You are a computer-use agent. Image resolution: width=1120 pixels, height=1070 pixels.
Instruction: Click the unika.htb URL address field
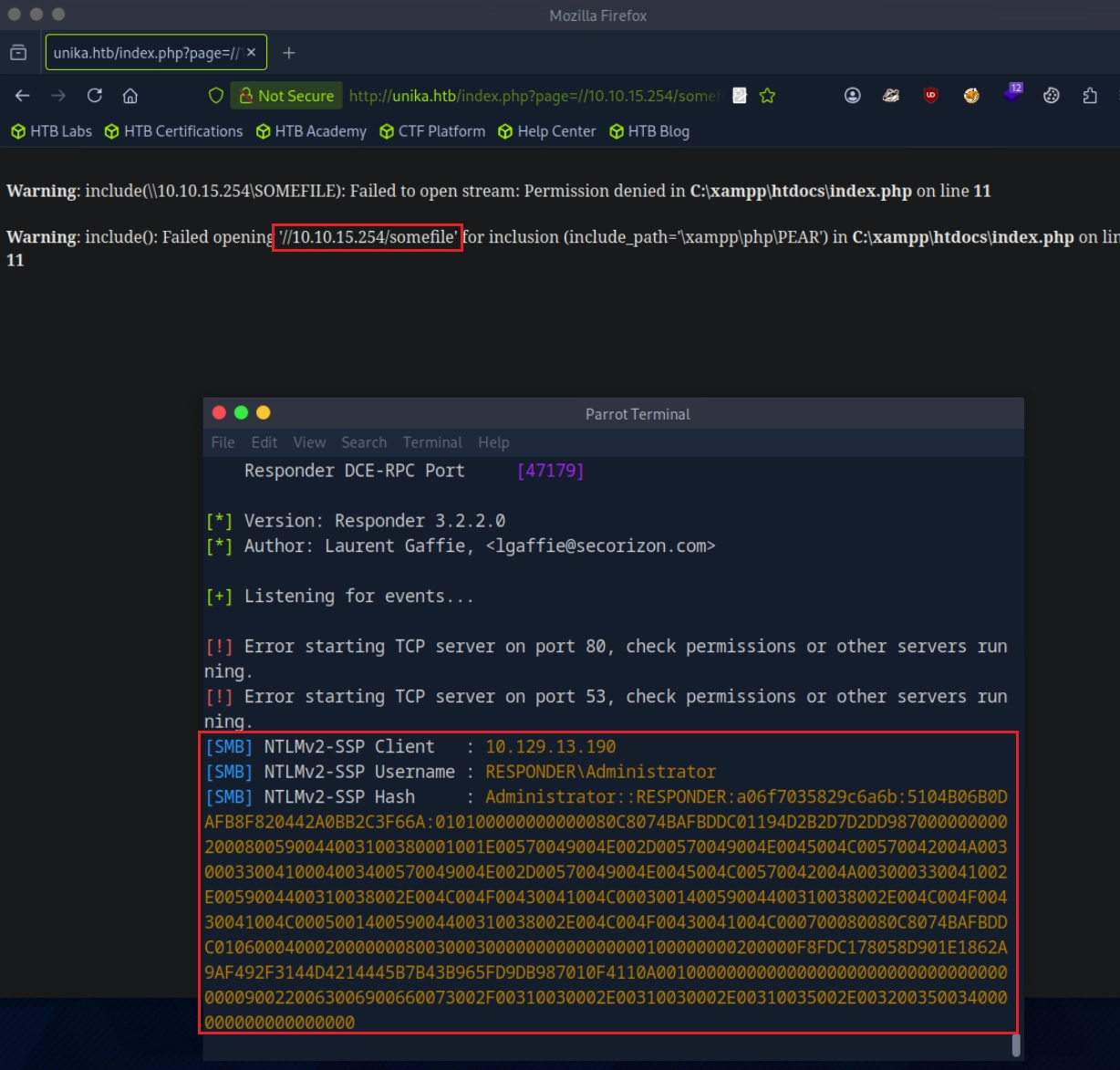coord(534,96)
